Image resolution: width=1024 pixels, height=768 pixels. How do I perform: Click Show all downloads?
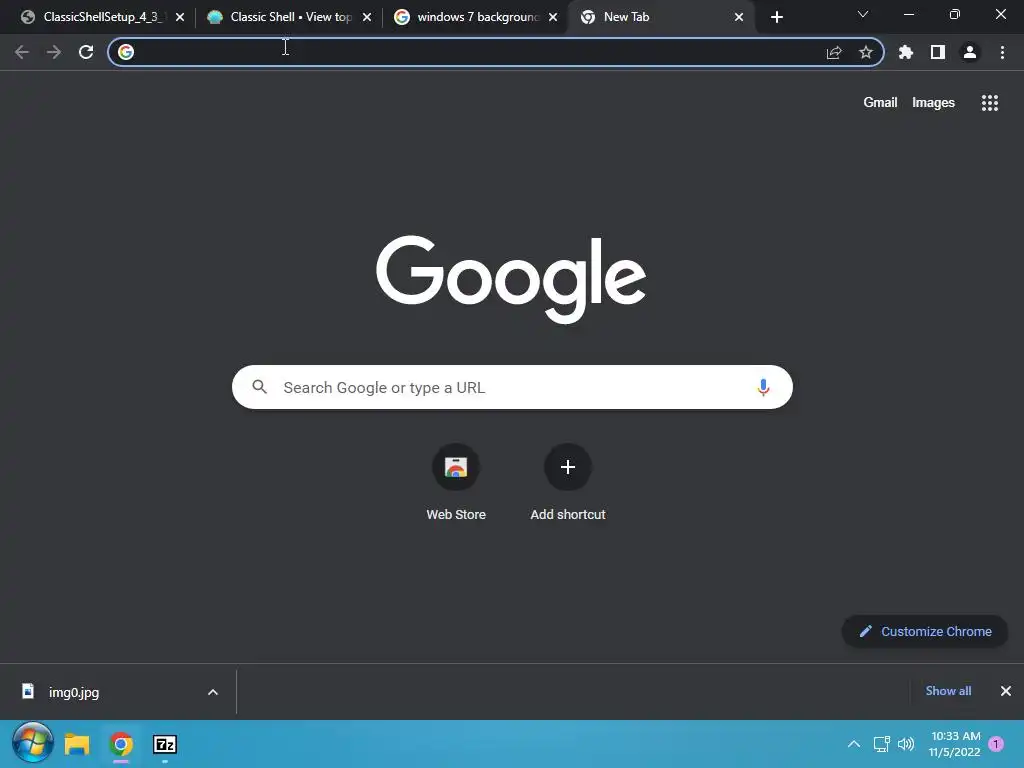click(948, 691)
